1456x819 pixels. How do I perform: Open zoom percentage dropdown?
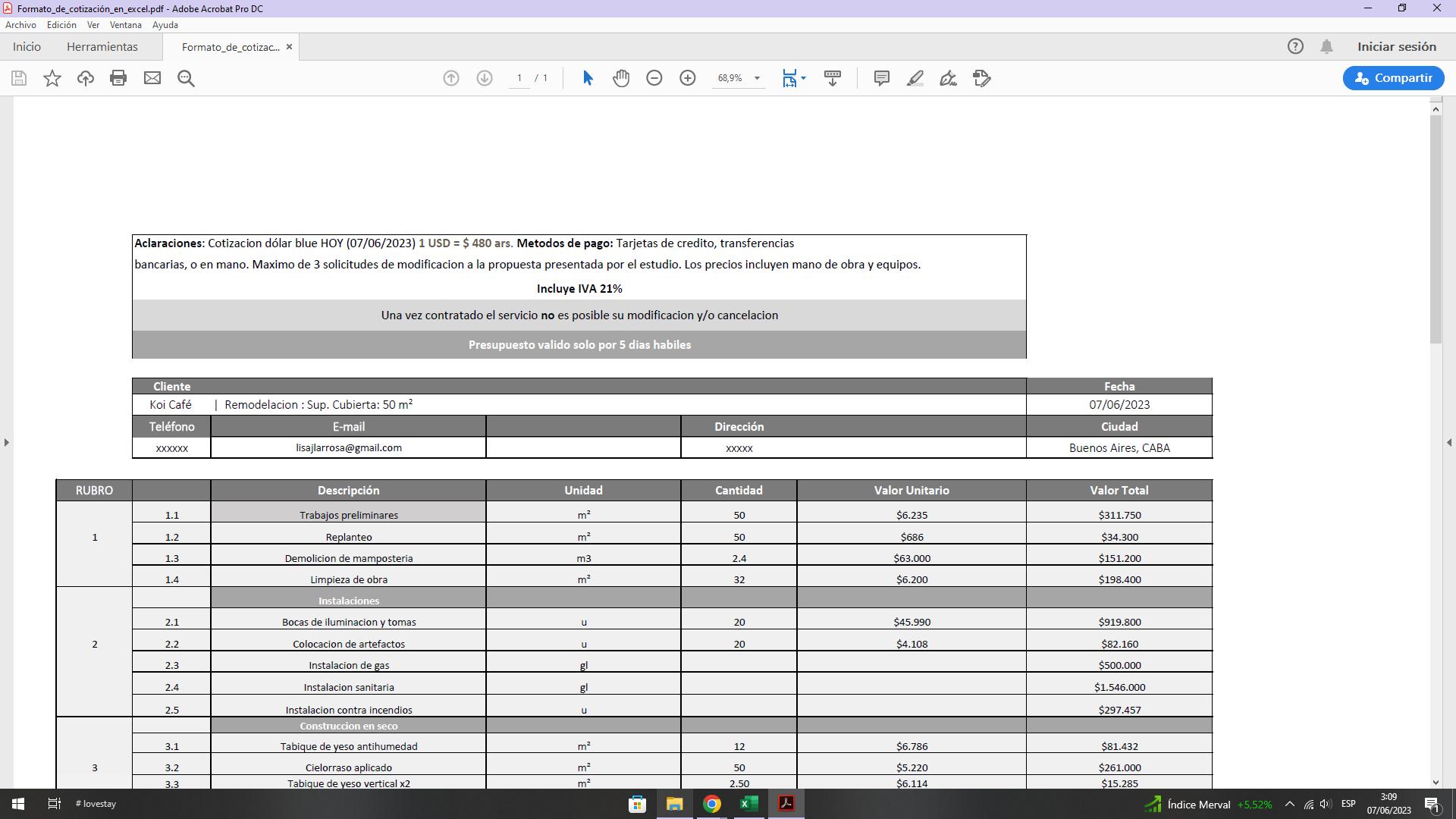click(x=756, y=78)
